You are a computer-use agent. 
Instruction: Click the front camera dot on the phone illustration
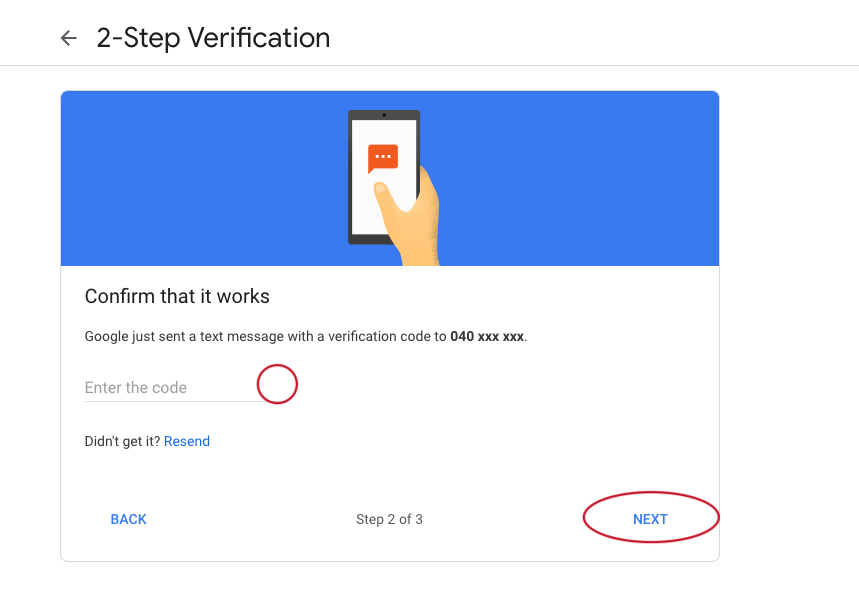point(384,115)
